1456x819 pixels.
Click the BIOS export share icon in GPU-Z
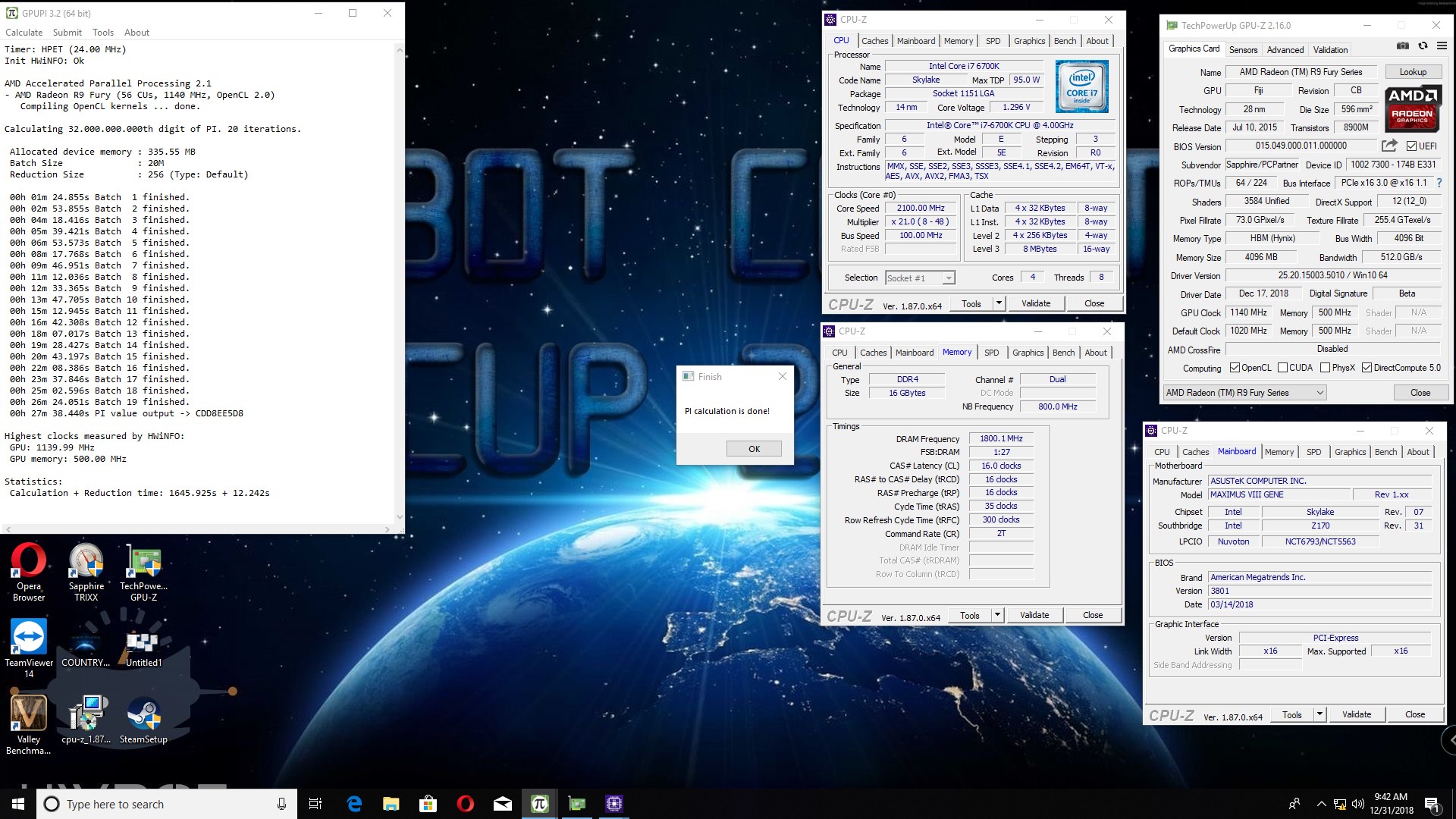pos(1389,146)
